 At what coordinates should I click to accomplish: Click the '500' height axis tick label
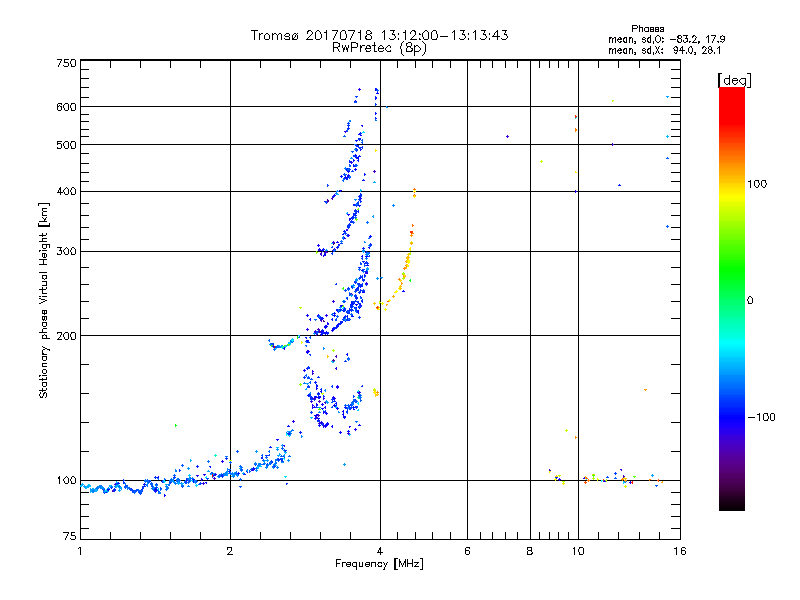tap(66, 145)
